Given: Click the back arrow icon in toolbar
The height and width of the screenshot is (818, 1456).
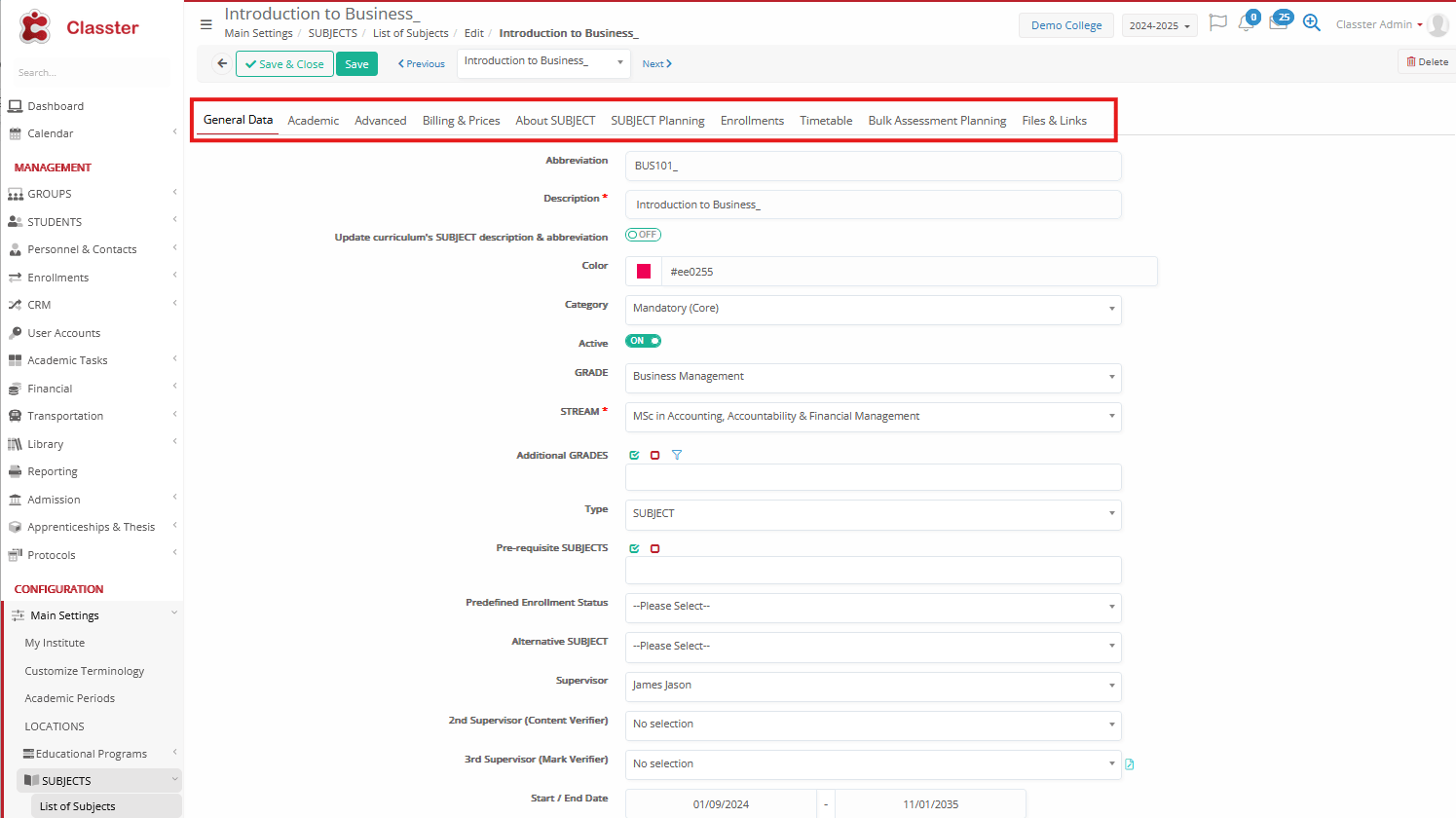Looking at the screenshot, I should pyautogui.click(x=222, y=63).
